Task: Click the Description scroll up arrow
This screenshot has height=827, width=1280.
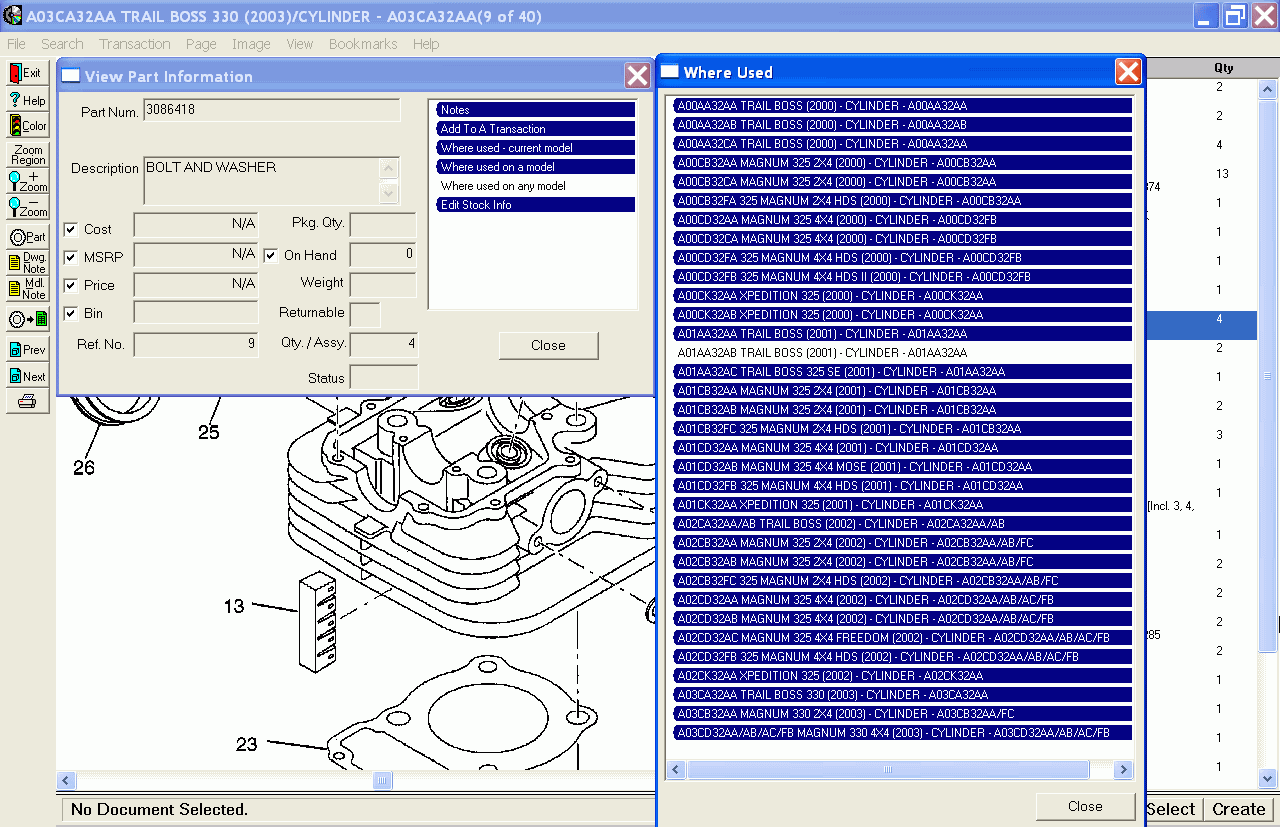Action: 390,169
